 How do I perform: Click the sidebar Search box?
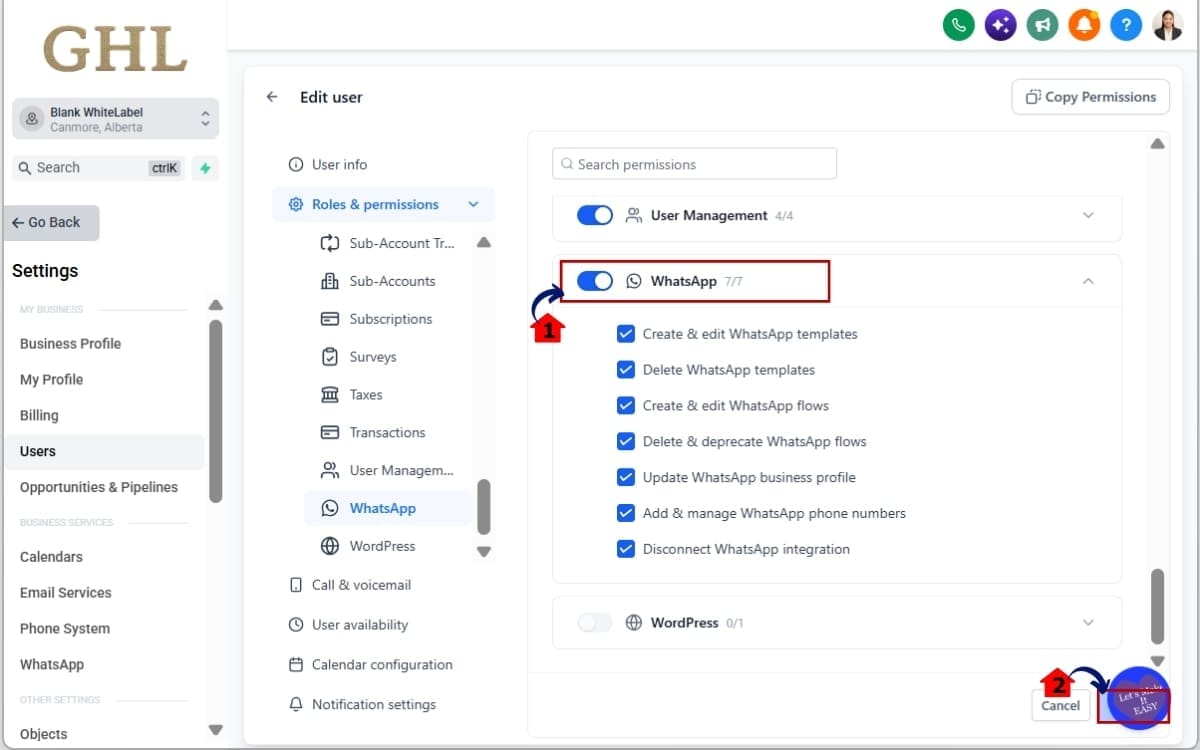pos(100,168)
